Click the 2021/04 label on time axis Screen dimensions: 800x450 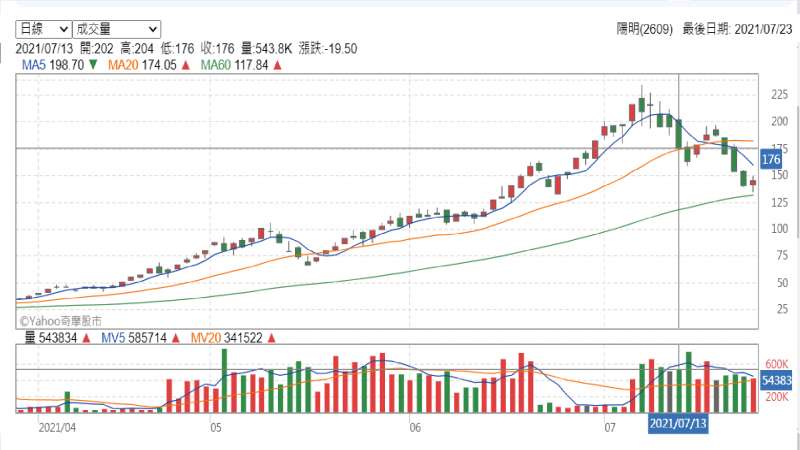pos(57,427)
